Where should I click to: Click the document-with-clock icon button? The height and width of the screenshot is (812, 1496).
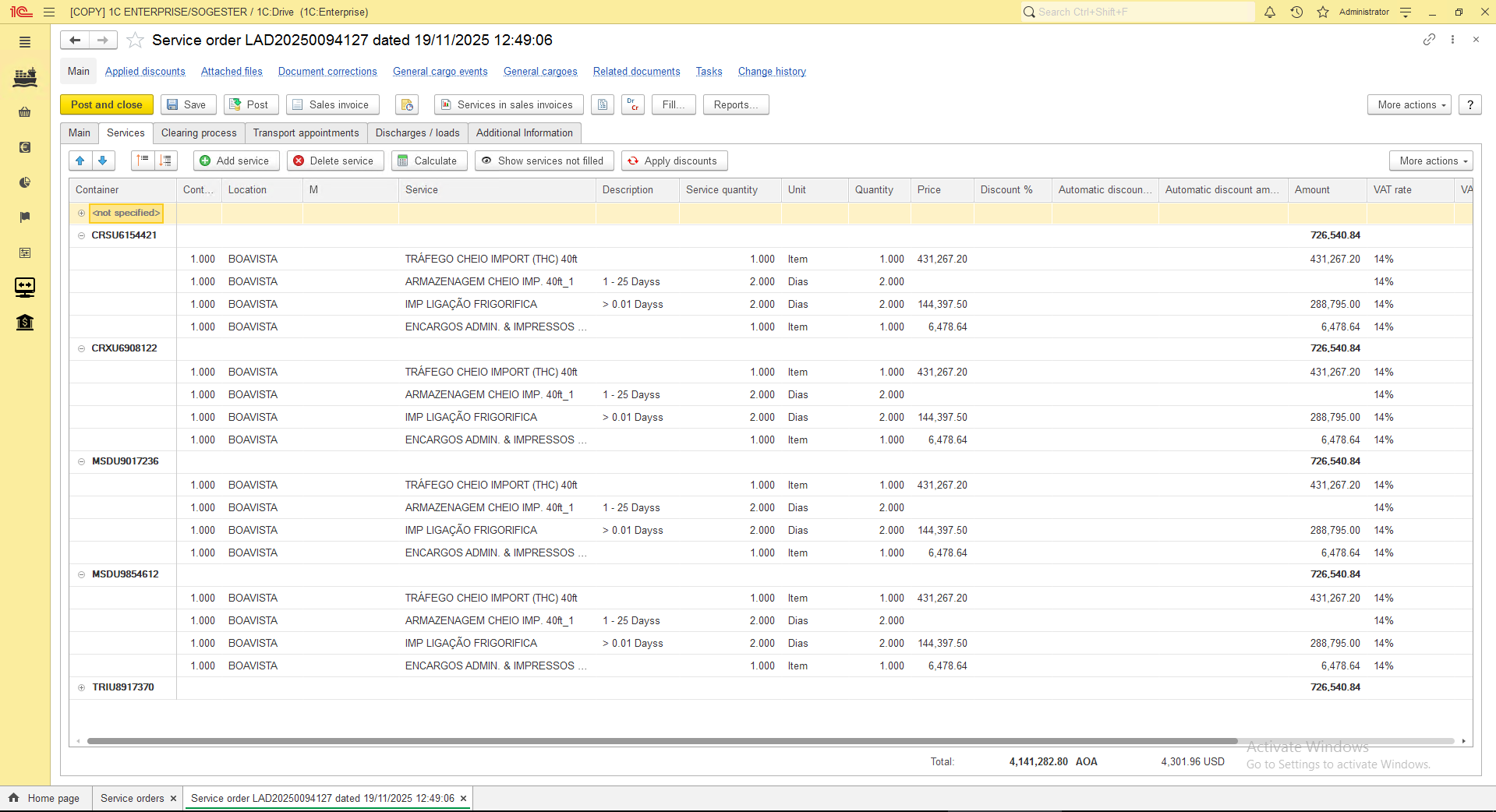[407, 104]
